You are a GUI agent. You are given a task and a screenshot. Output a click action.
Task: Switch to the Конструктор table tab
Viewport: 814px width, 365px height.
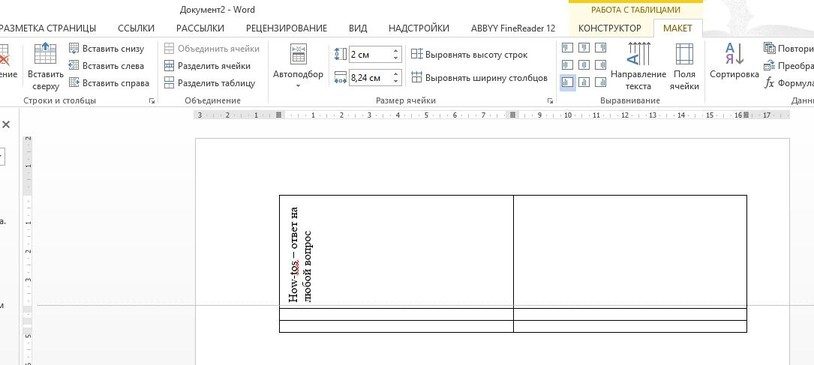tap(609, 28)
